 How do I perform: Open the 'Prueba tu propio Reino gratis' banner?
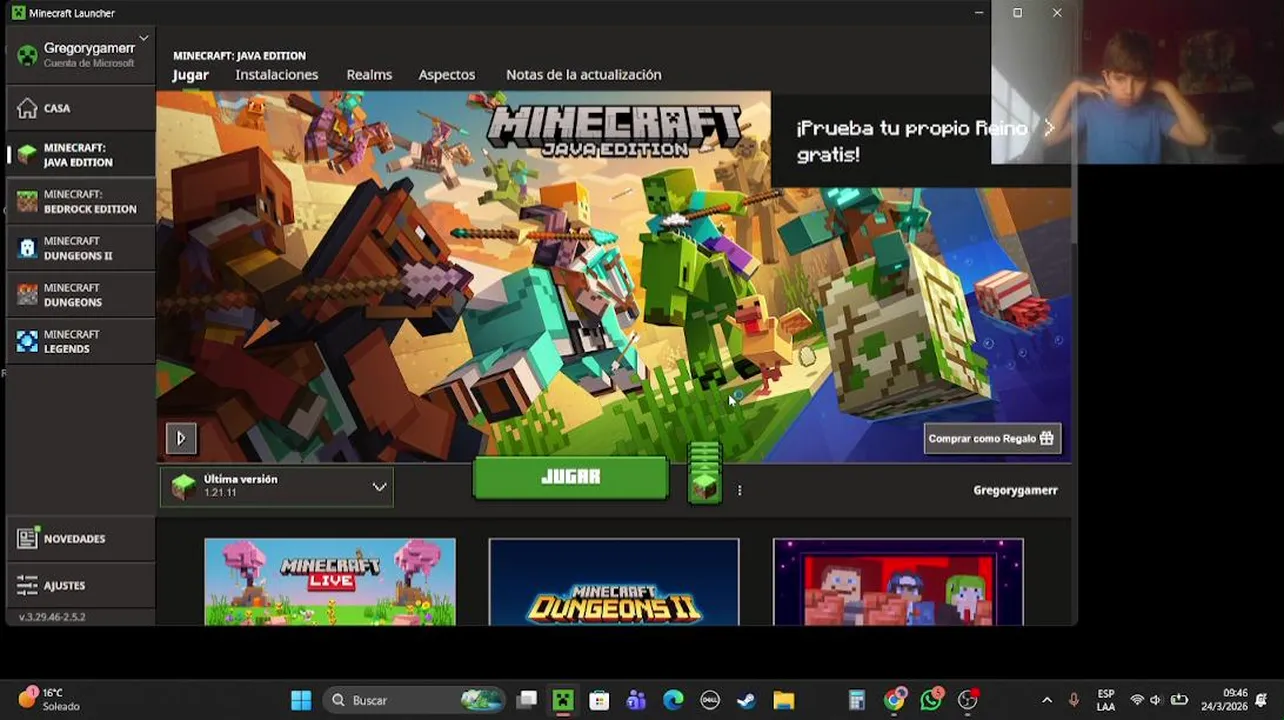pos(920,140)
